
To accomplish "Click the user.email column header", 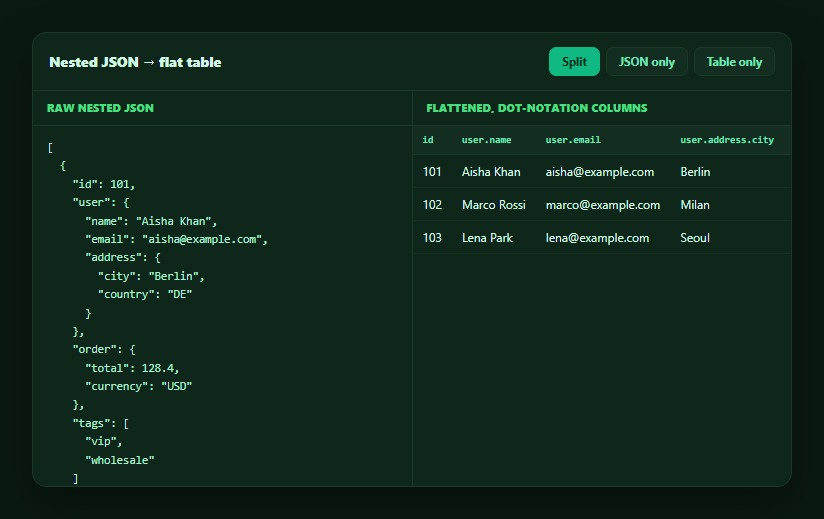I will pyautogui.click(x=573, y=140).
